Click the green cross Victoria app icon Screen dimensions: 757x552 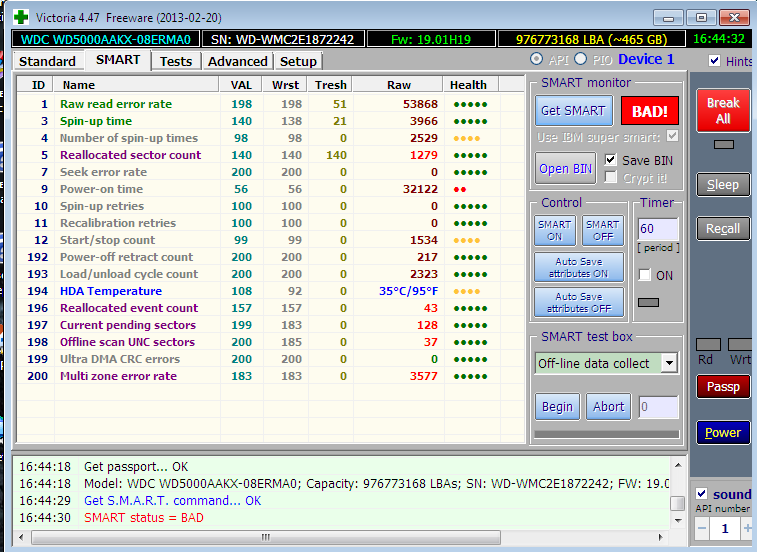pos(21,17)
